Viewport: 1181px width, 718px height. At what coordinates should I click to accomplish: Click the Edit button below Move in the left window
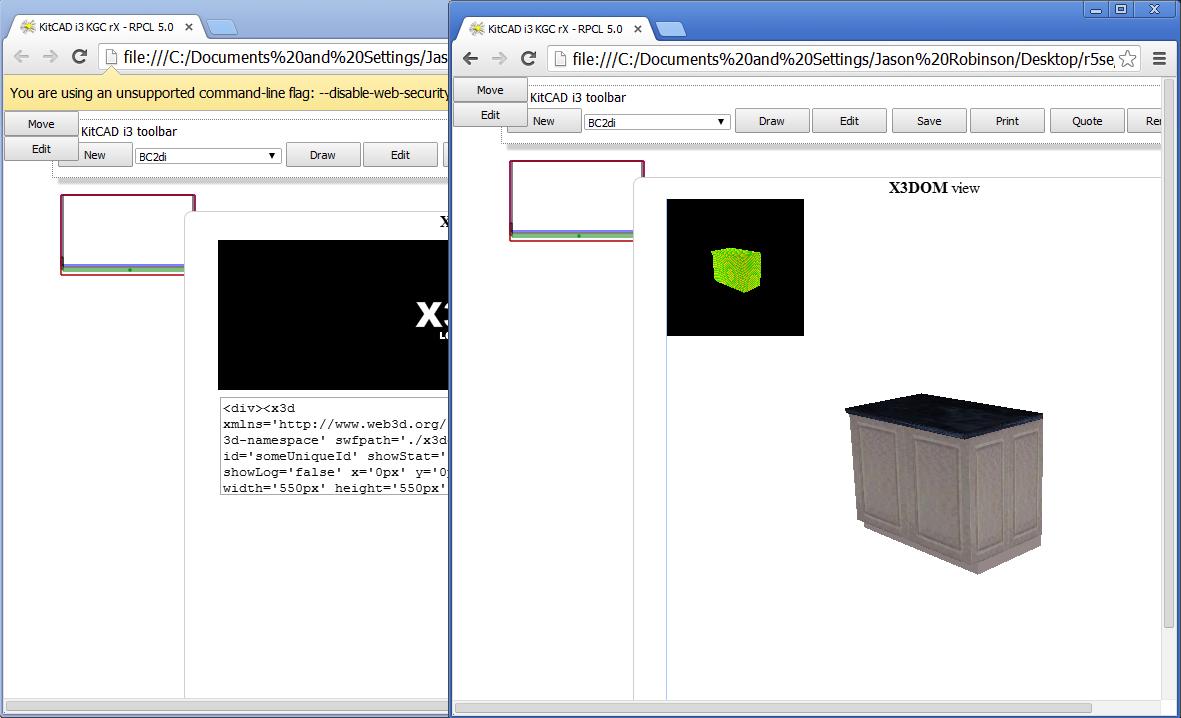(x=41, y=148)
